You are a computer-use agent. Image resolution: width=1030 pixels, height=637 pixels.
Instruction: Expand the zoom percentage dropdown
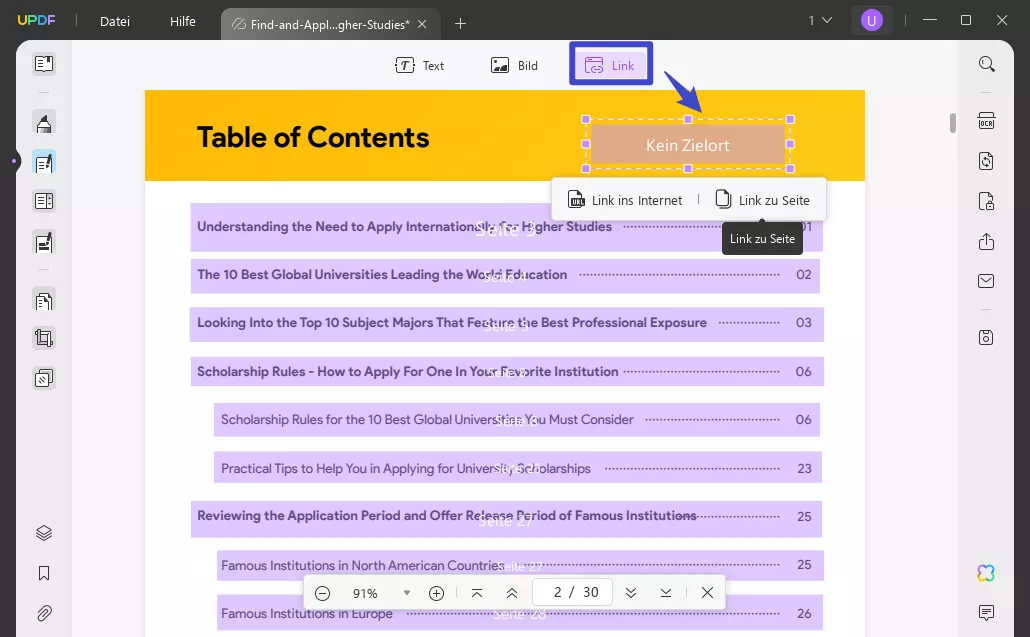coord(407,593)
